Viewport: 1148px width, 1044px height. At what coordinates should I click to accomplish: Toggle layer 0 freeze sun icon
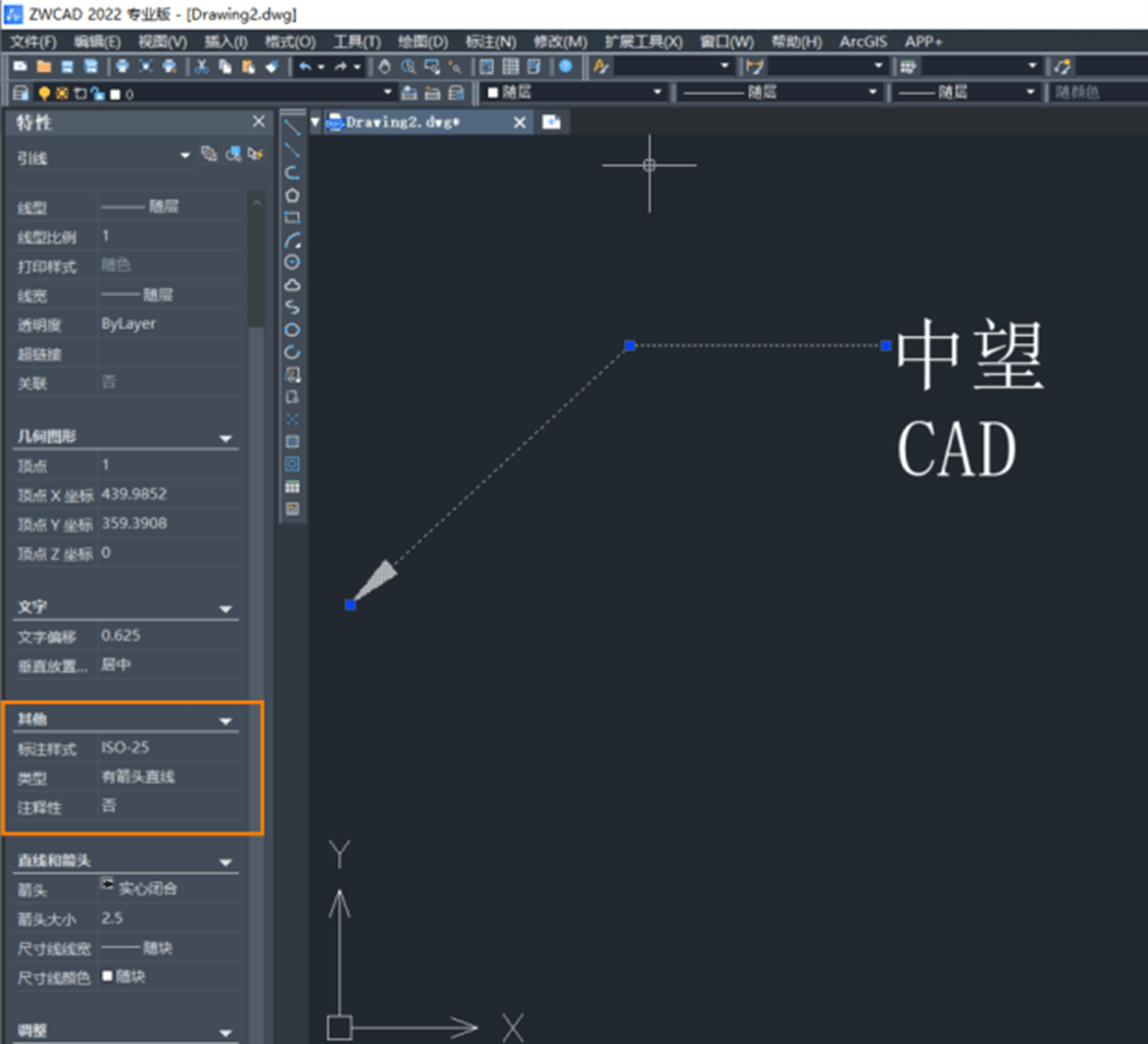pyautogui.click(x=62, y=93)
